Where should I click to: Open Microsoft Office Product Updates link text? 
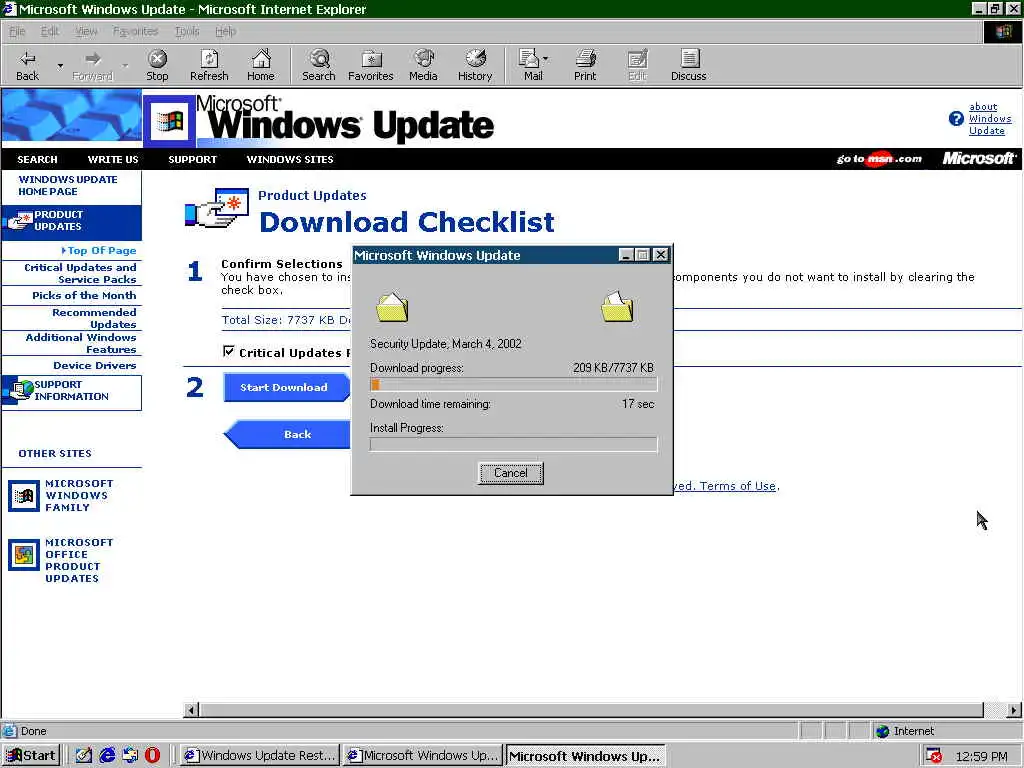coord(78,560)
